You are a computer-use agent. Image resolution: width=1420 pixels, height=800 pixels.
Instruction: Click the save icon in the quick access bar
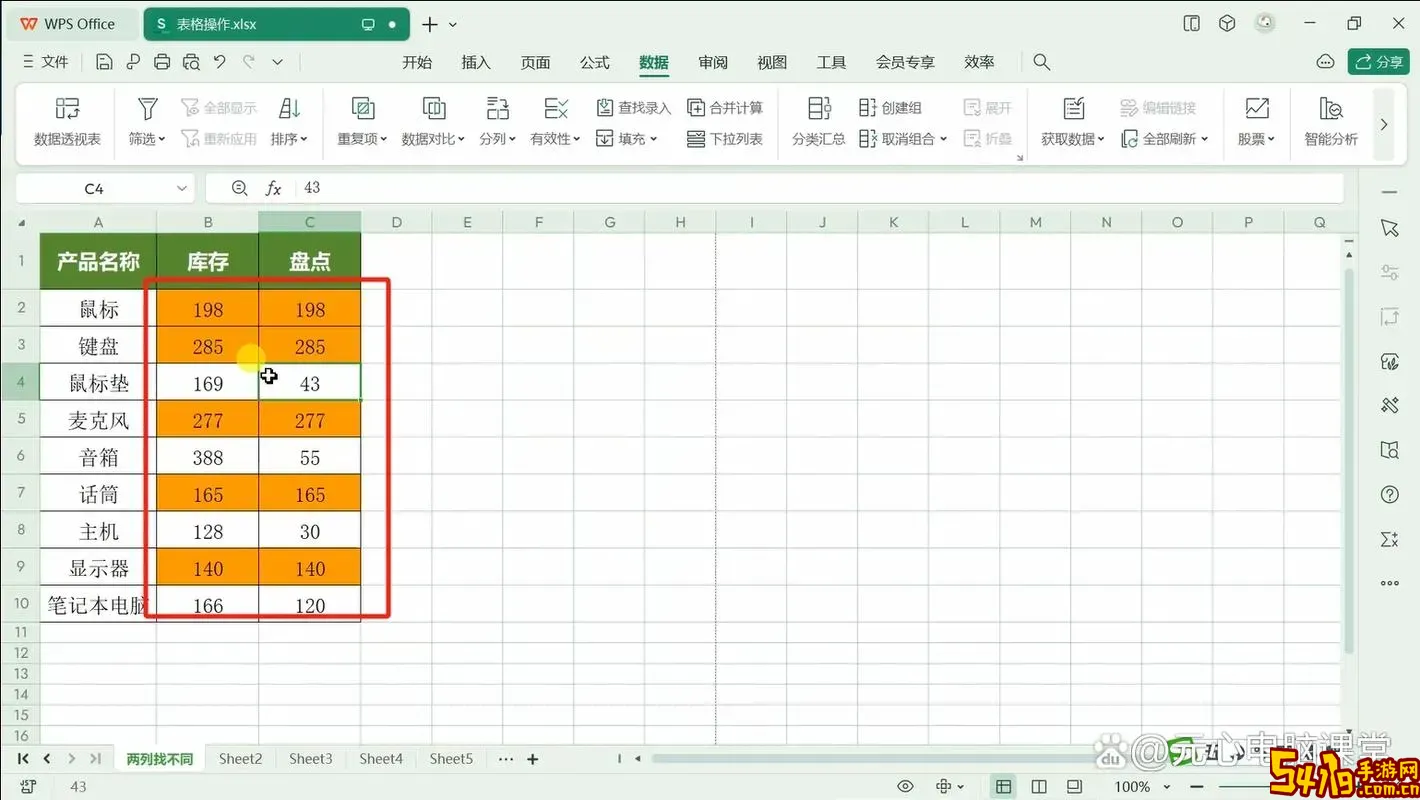104,62
